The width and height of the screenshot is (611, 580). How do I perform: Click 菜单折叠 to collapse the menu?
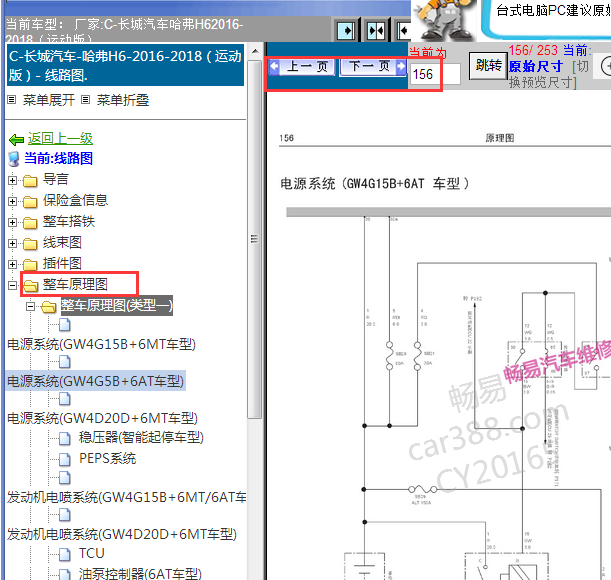123,100
